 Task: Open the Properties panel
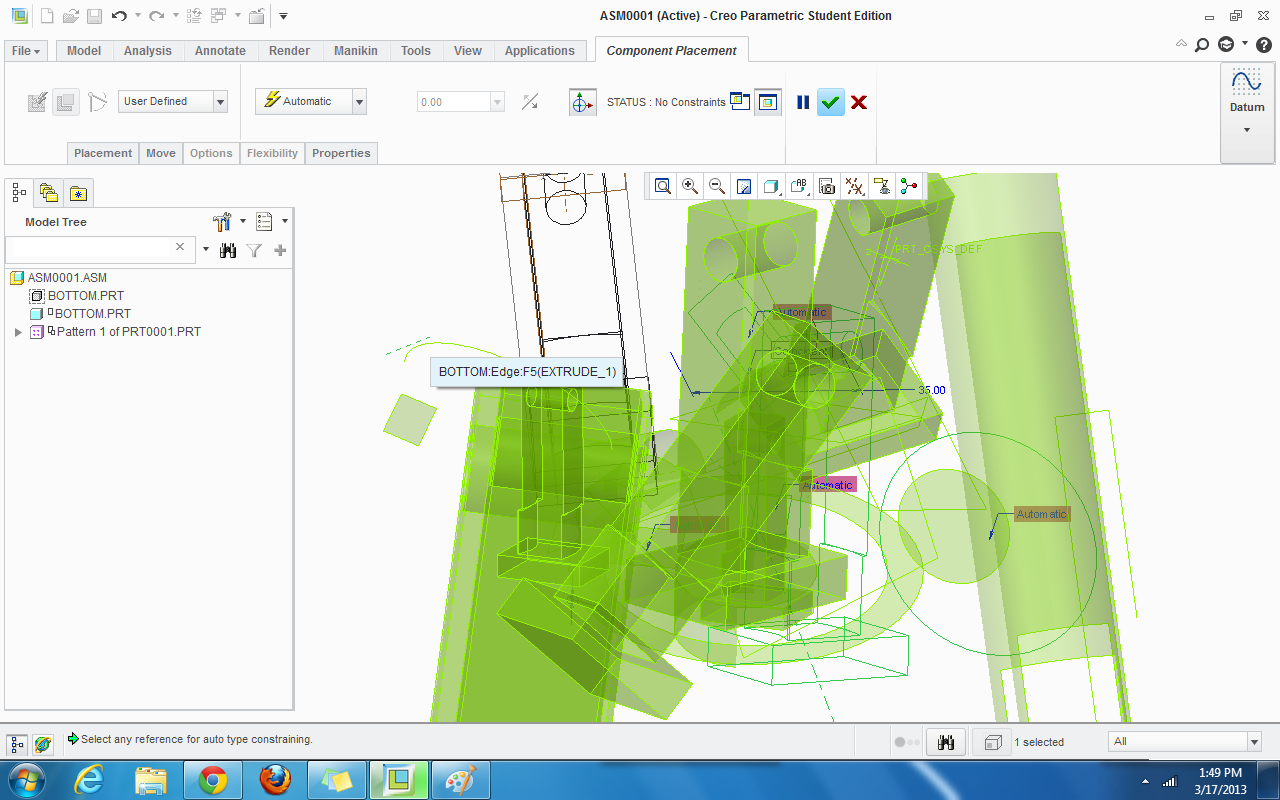(341, 153)
